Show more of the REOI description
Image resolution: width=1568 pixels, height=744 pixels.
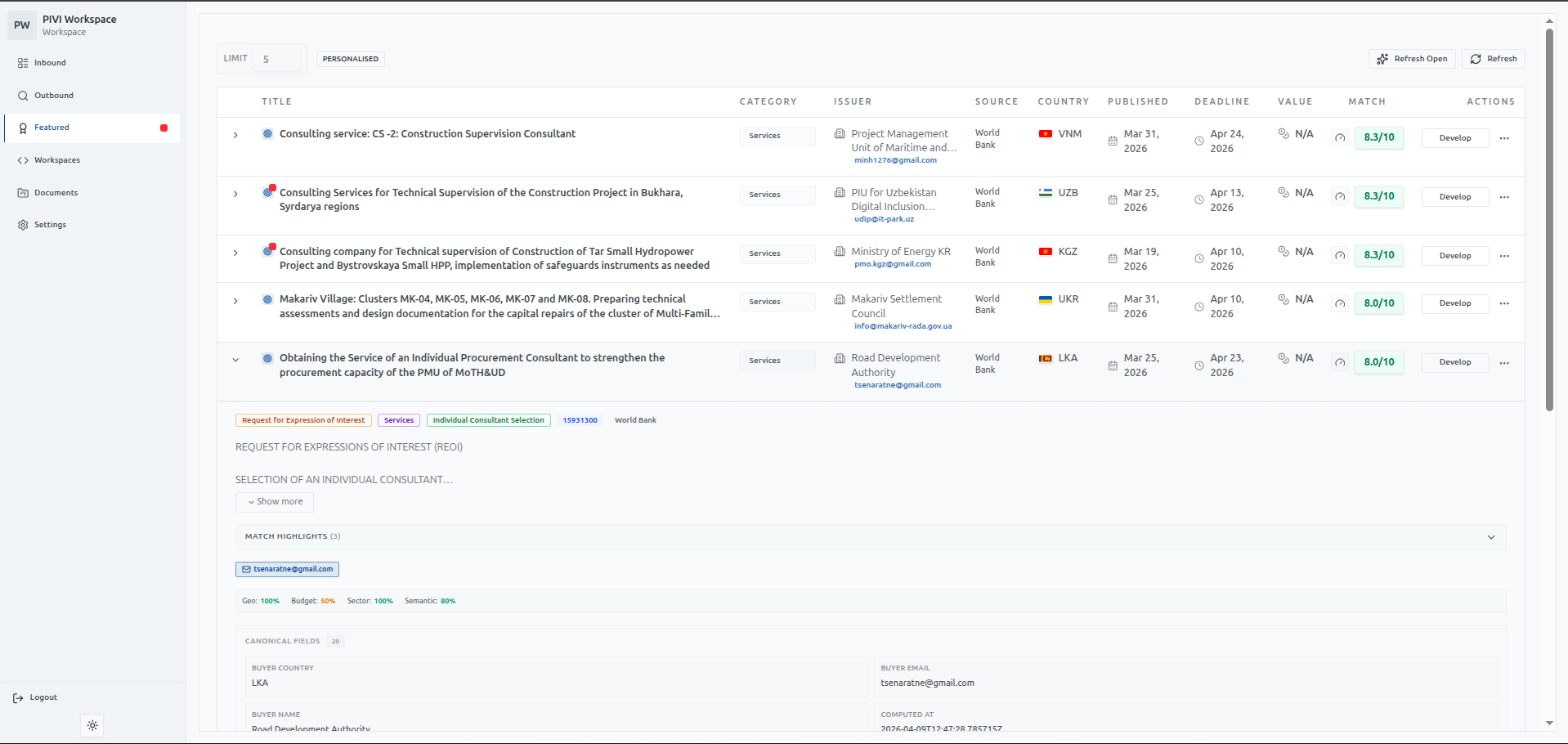point(275,502)
